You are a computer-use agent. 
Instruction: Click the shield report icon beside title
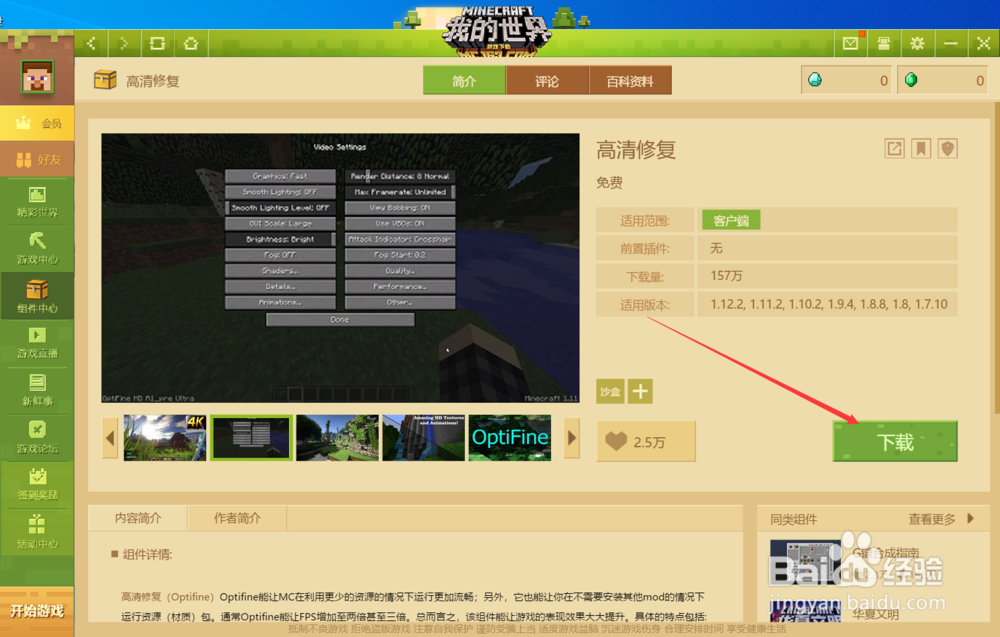948,149
